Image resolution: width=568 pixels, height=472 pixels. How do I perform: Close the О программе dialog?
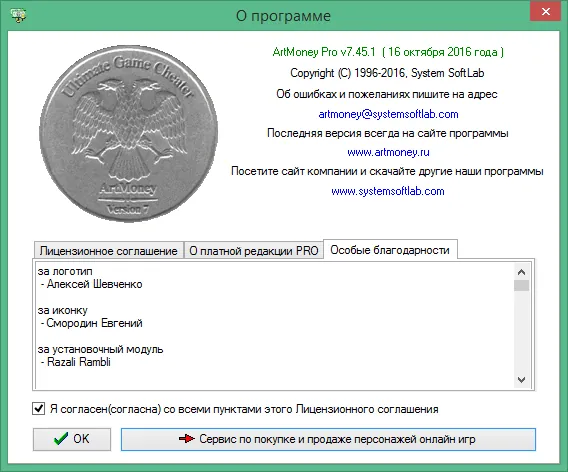click(546, 12)
